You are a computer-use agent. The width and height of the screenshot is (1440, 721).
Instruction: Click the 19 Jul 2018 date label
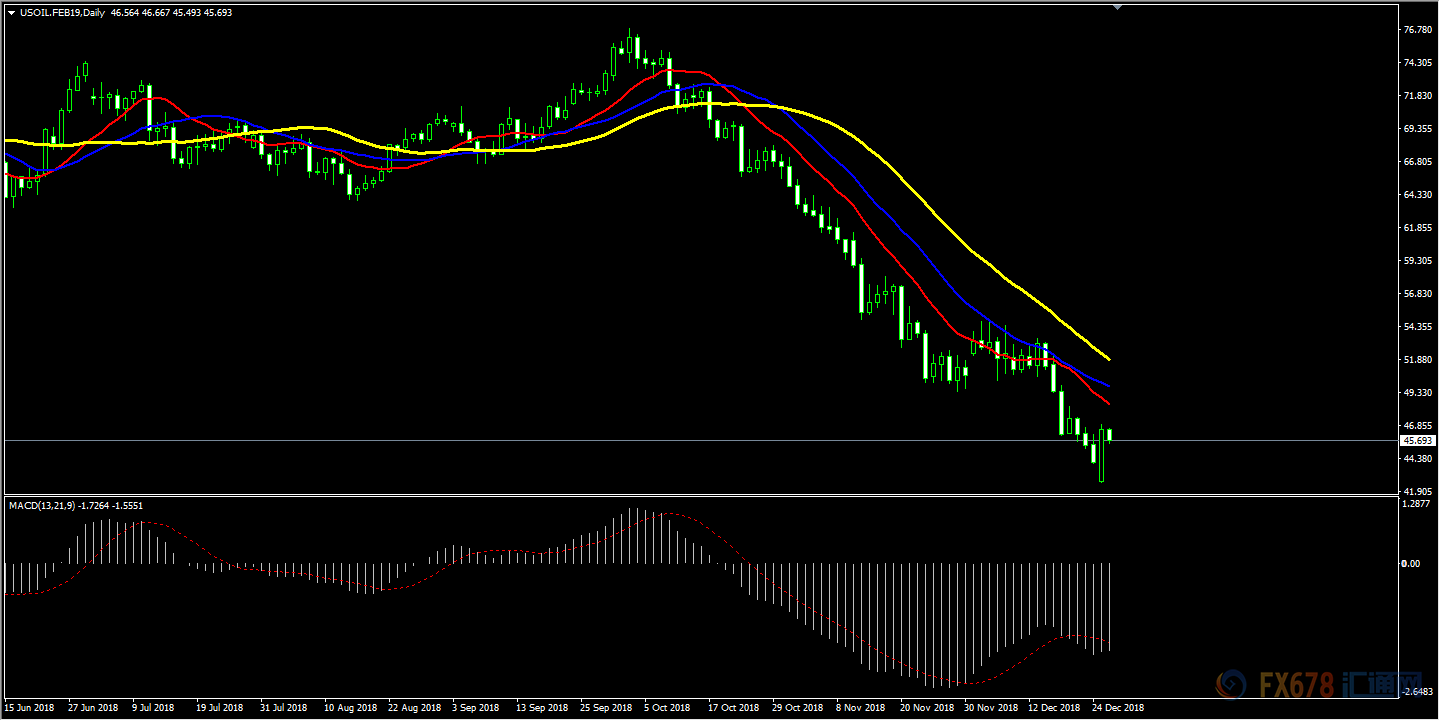pos(219,708)
